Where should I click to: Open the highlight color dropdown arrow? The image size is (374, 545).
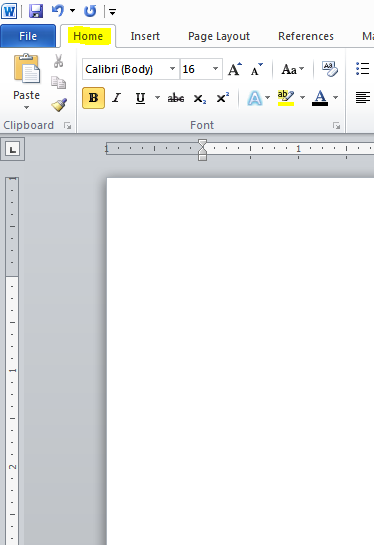tap(302, 98)
